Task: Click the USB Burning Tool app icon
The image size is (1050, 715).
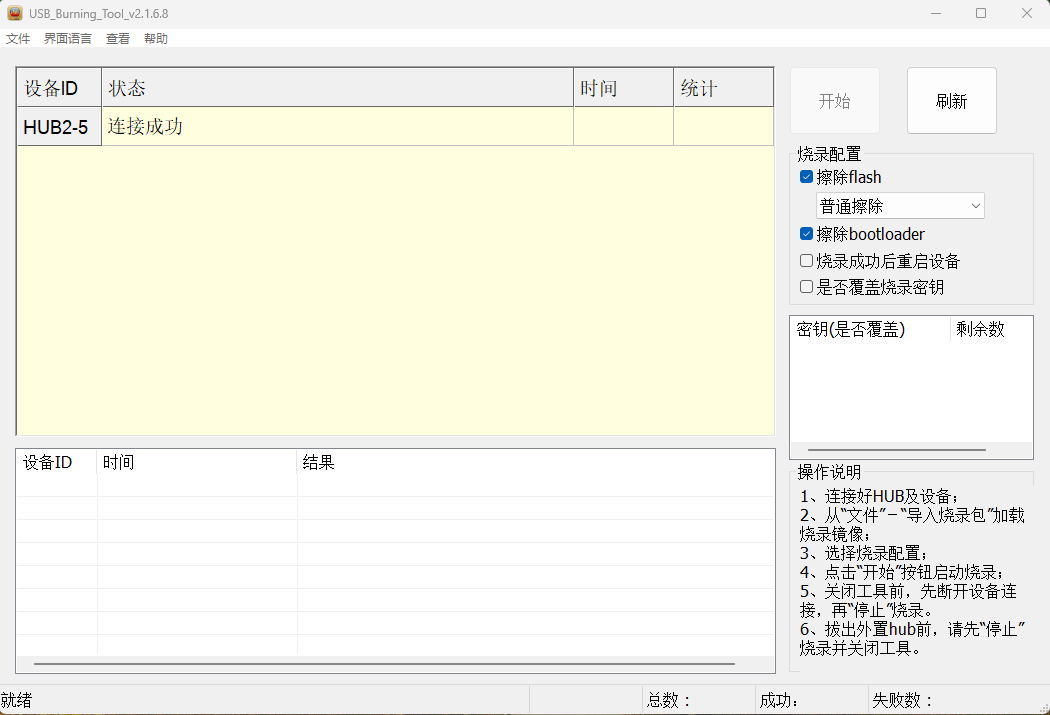Action: [15, 13]
